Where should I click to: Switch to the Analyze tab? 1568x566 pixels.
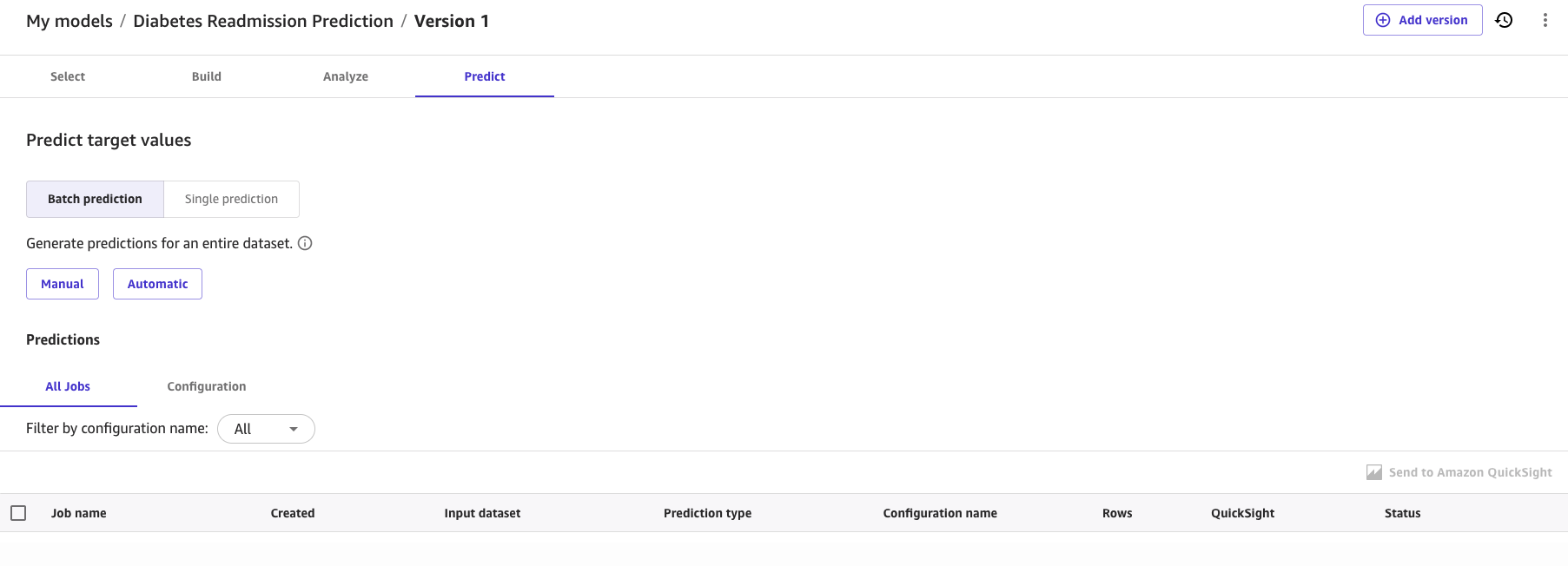point(346,76)
